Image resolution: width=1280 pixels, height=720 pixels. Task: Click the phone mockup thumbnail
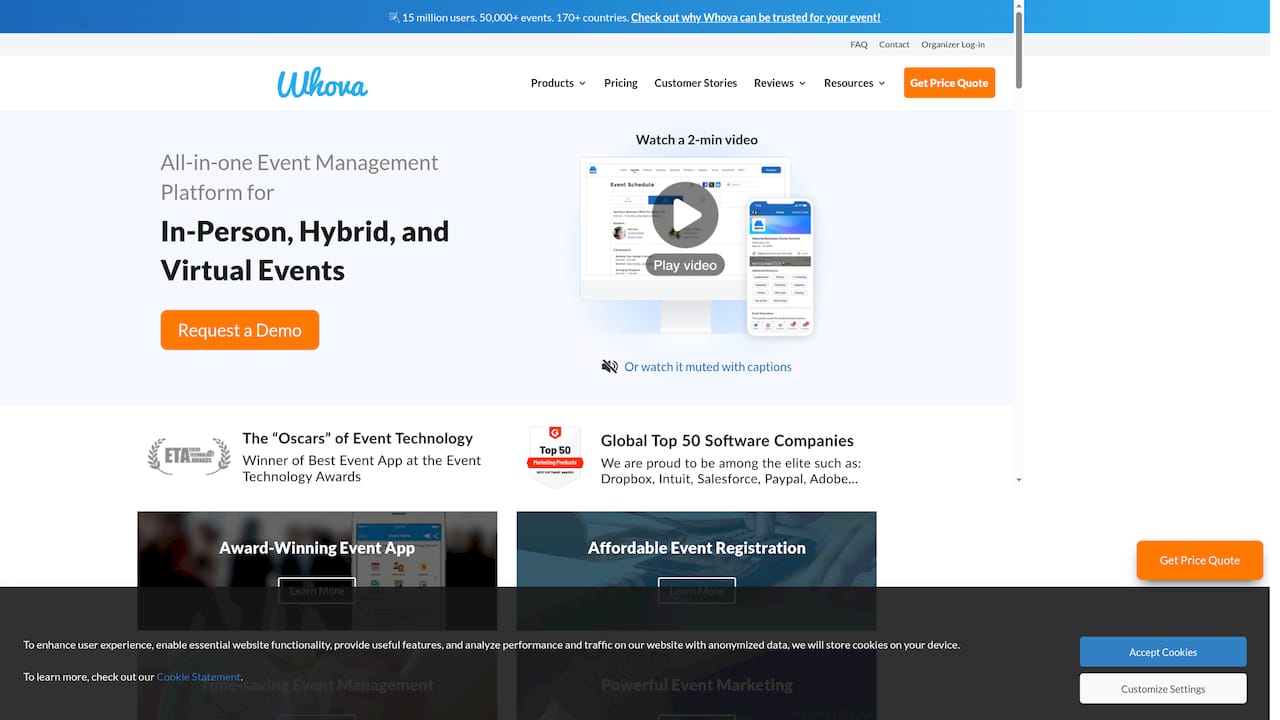779,265
